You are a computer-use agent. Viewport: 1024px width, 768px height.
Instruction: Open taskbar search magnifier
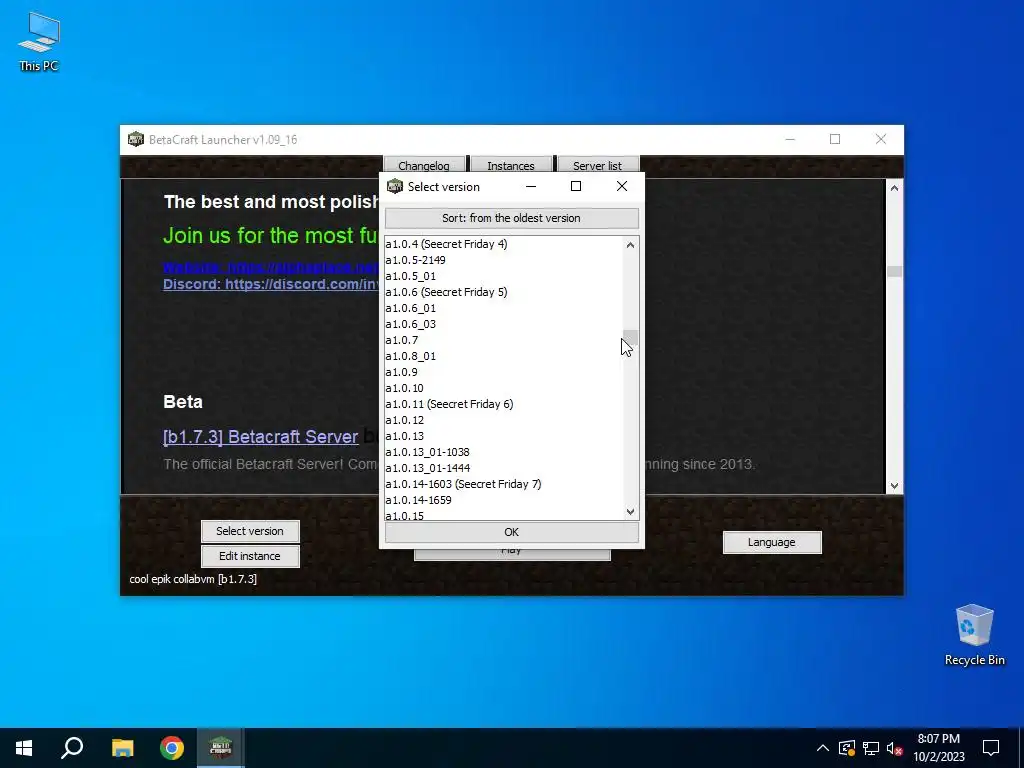click(x=72, y=748)
